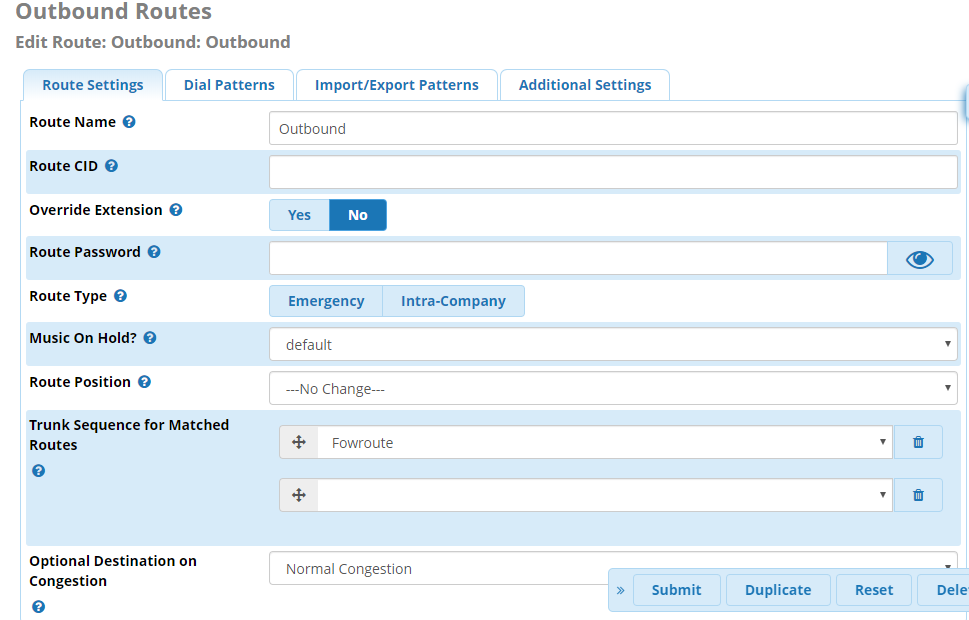This screenshot has height=620, width=969.
Task: Set Override Extension to Yes
Action: [299, 215]
